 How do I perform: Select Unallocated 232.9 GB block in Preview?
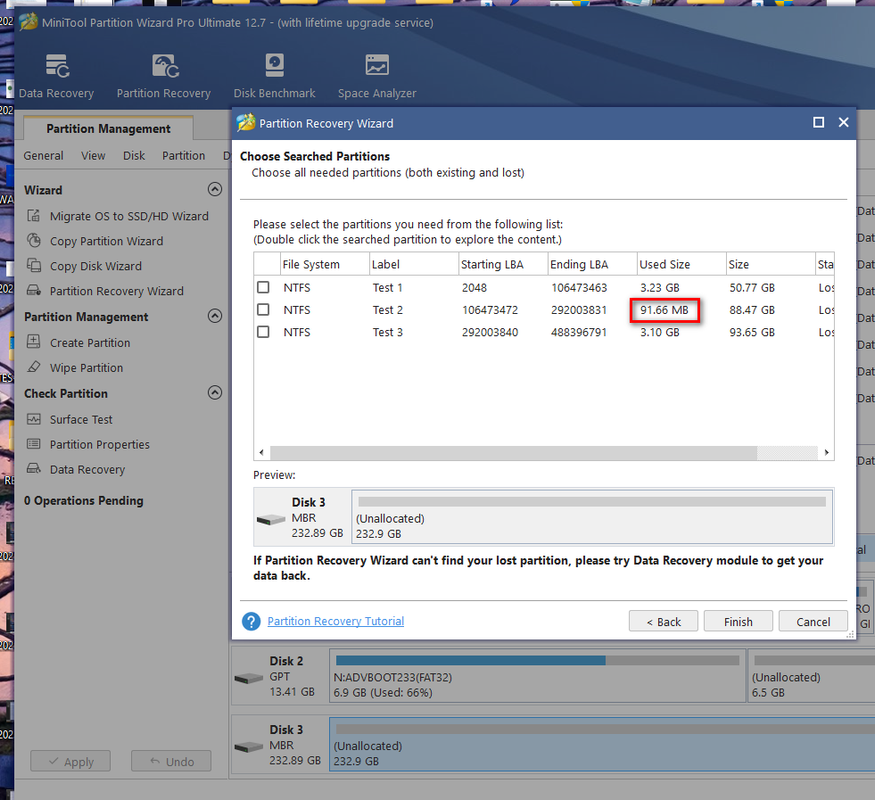(x=592, y=517)
